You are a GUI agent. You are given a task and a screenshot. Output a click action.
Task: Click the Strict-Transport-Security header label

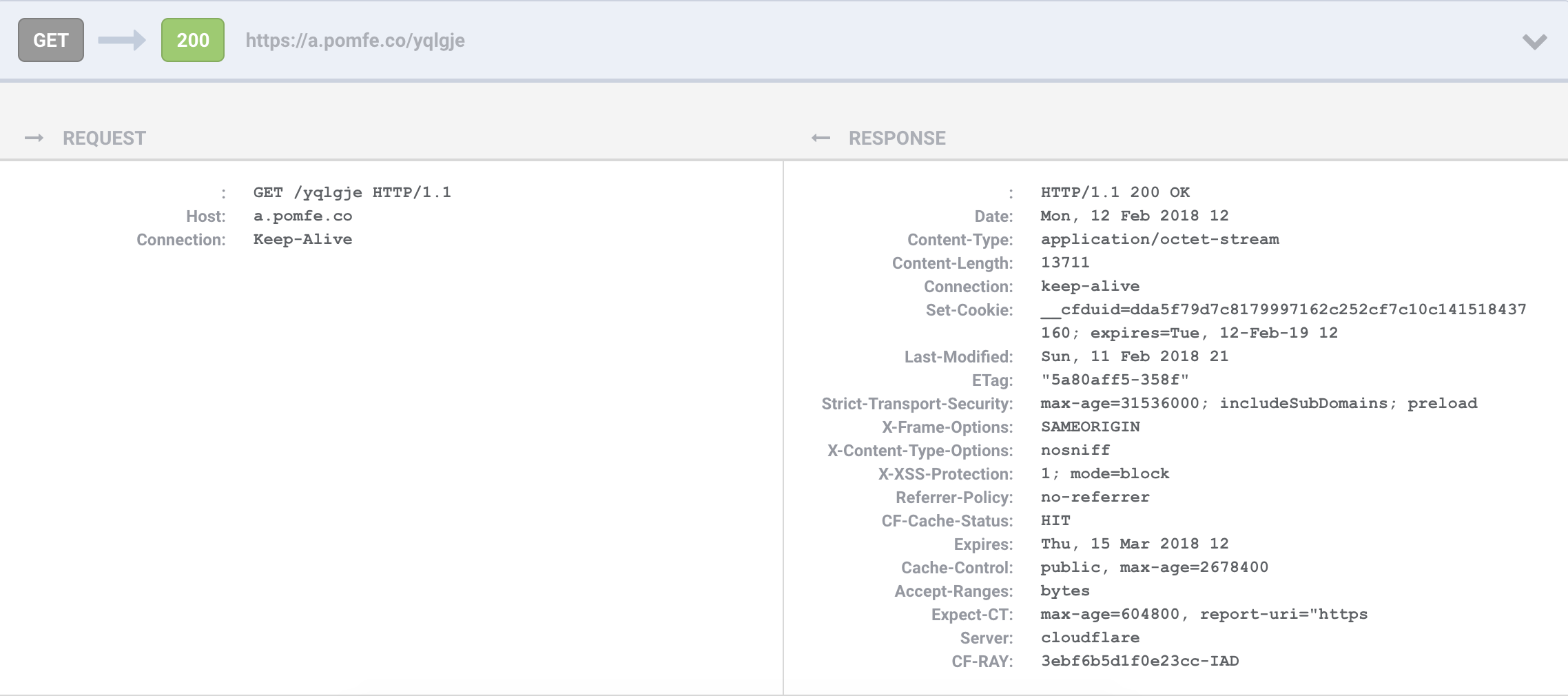click(917, 404)
